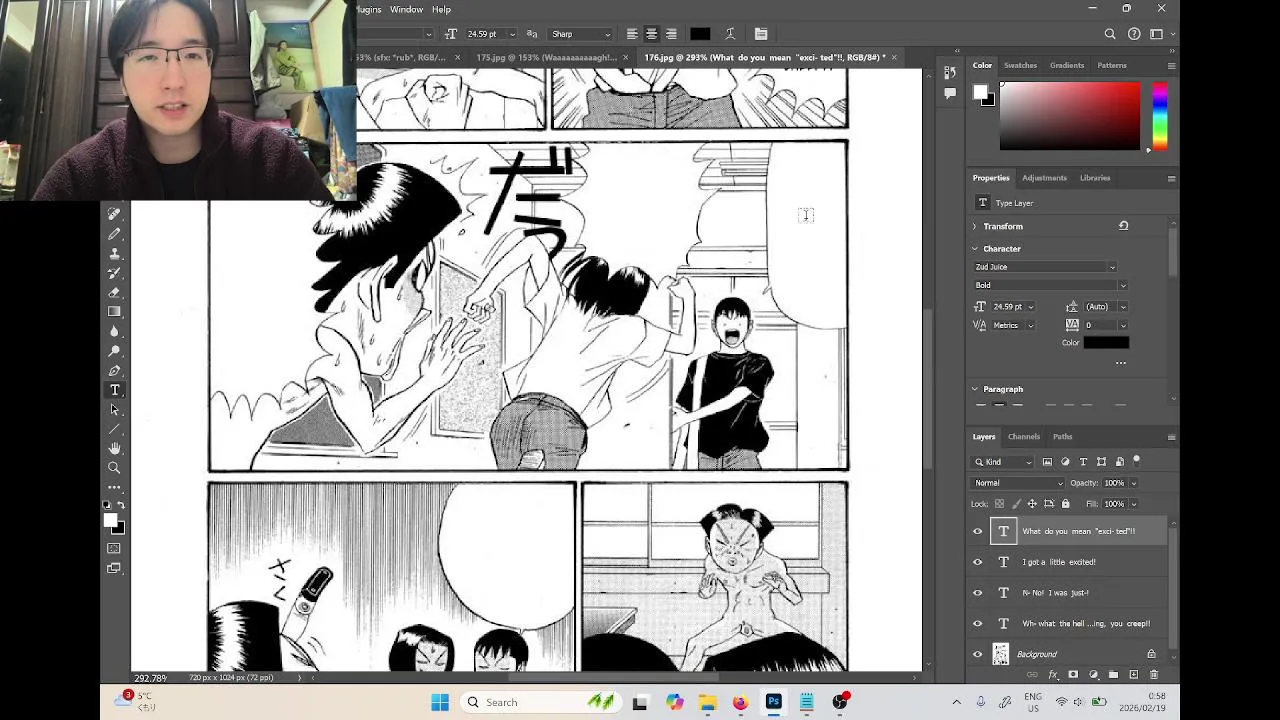Toggle lock transparent pixels icon
Screen dimensions: 1280x720
(999, 504)
